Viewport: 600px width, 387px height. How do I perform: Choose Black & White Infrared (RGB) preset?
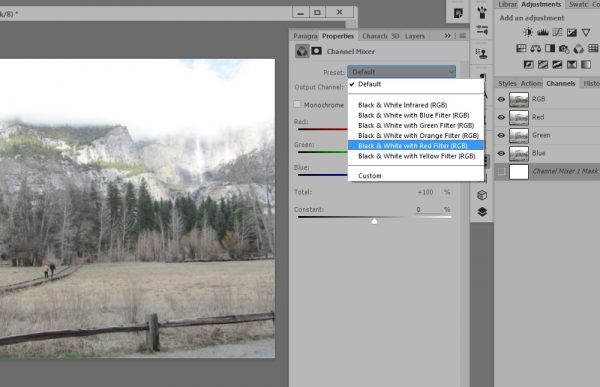[x=416, y=105]
